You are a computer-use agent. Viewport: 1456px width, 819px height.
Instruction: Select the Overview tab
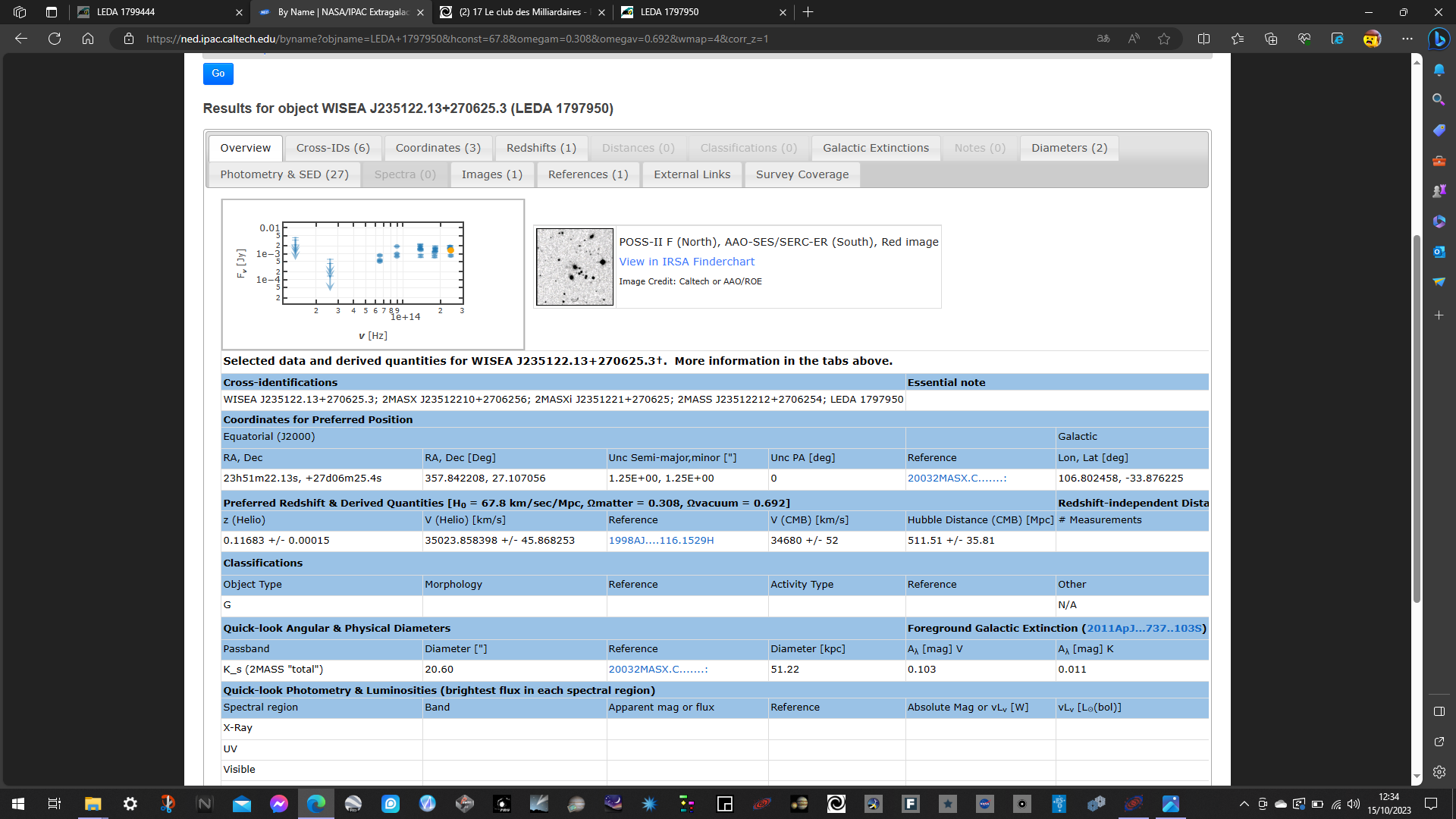246,148
